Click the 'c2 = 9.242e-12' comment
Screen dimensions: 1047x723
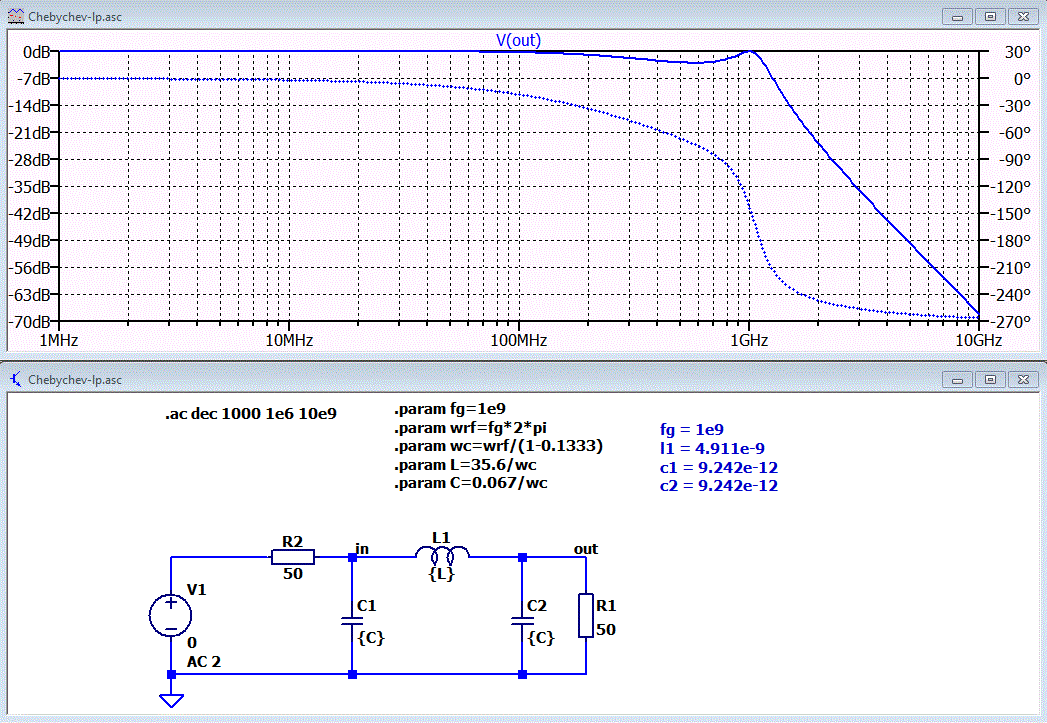click(719, 485)
